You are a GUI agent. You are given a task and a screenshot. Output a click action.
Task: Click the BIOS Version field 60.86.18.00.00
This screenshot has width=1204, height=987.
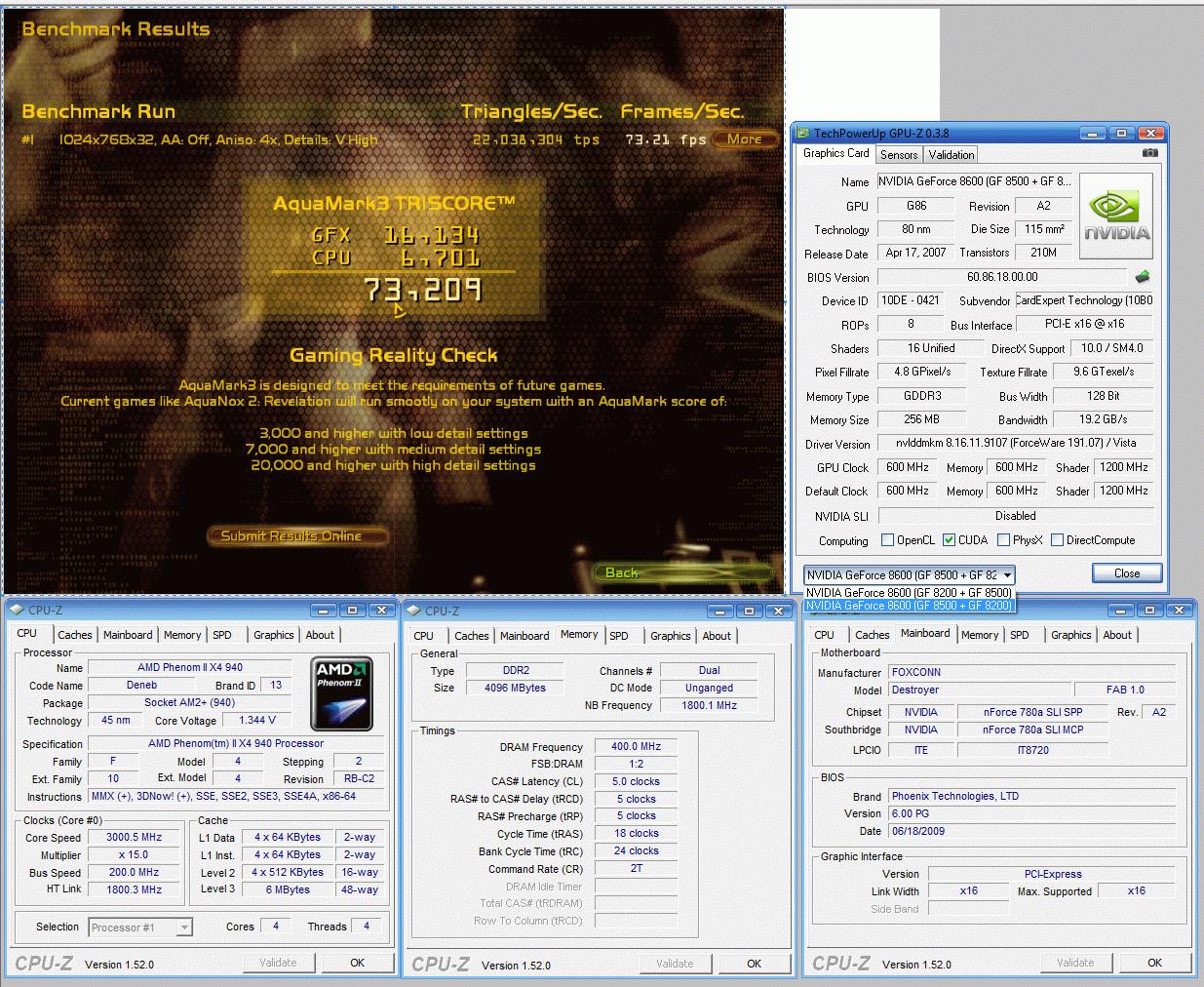pos(1002,277)
